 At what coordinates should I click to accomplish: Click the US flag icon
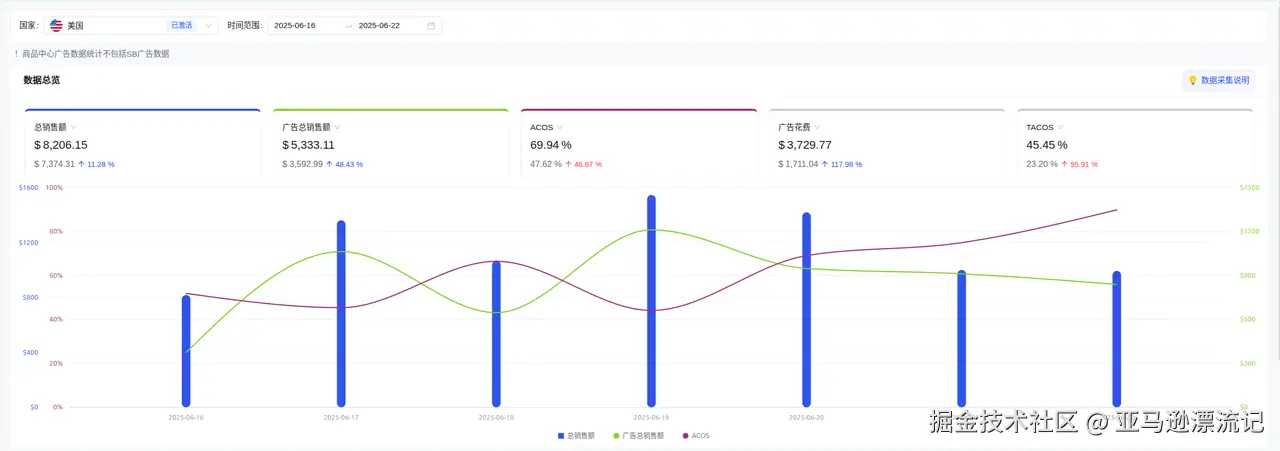tap(56, 25)
